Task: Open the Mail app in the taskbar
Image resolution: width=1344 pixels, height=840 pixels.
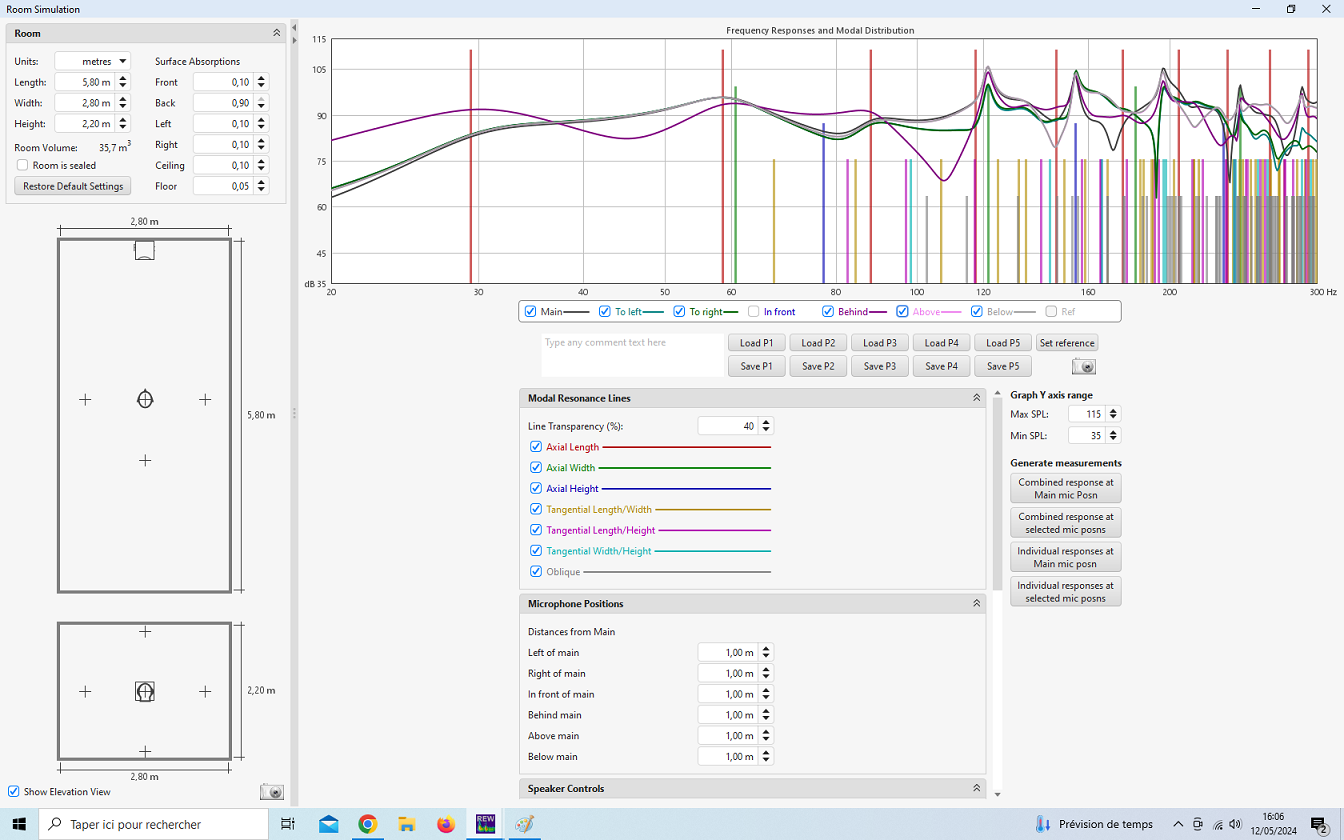Action: click(x=329, y=824)
